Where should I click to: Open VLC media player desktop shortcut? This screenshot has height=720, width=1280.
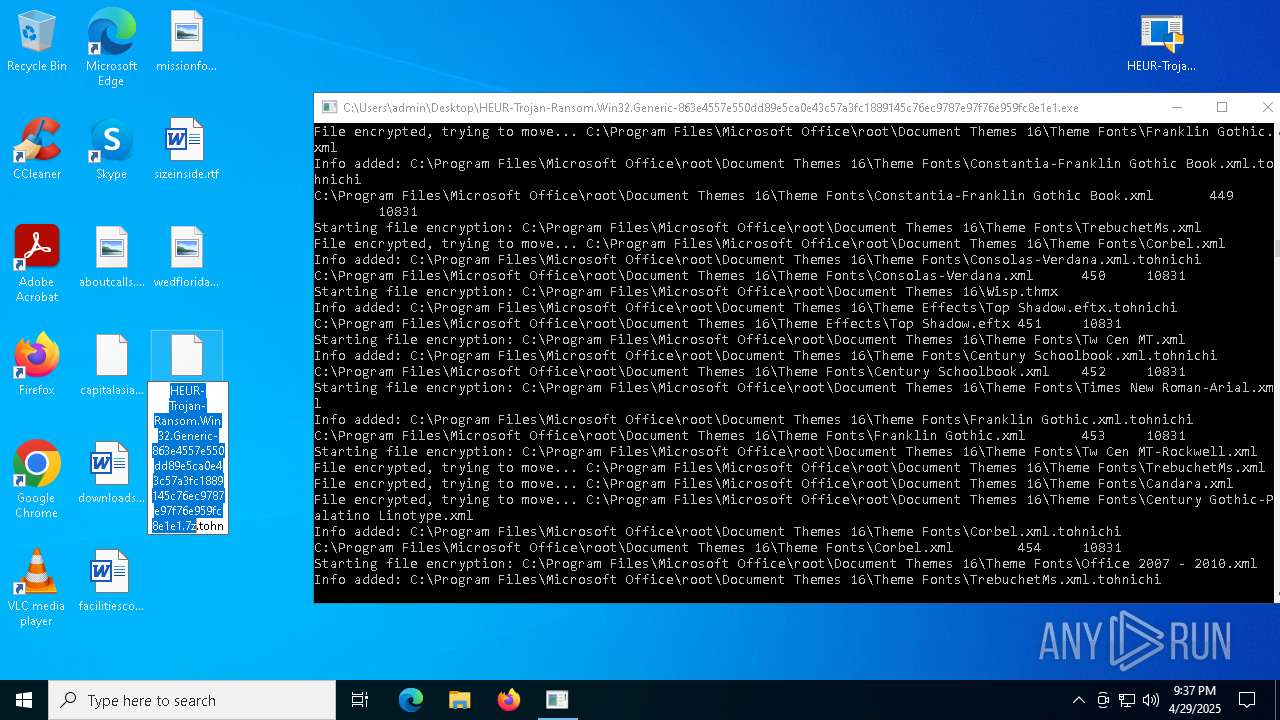coord(37,588)
